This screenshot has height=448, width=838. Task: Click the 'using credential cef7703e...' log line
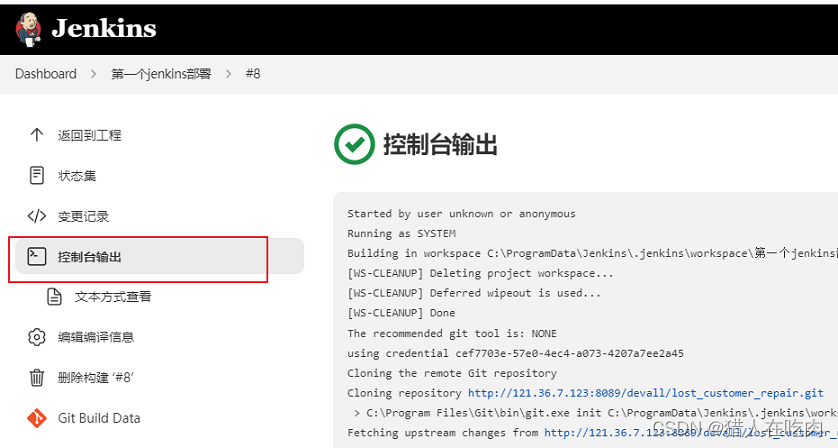[515, 353]
